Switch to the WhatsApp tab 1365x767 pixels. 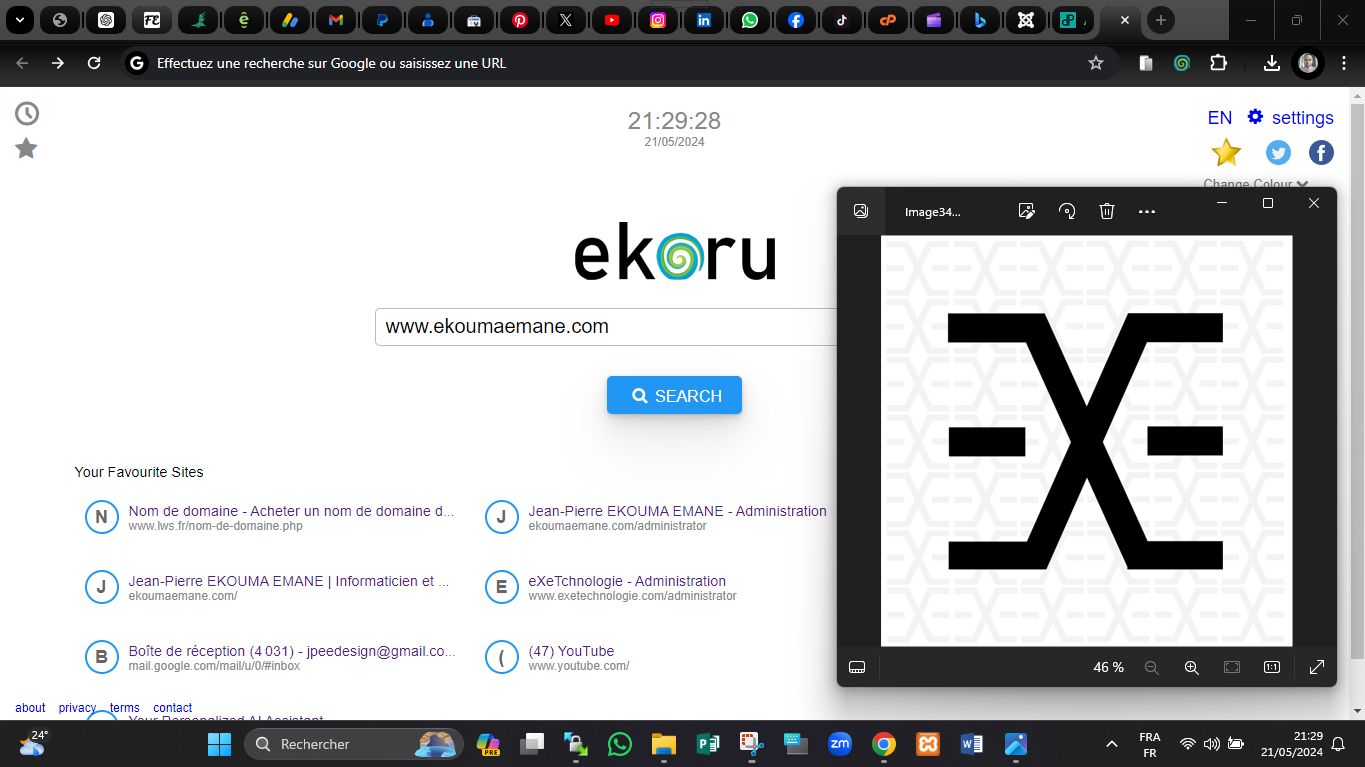tap(750, 20)
